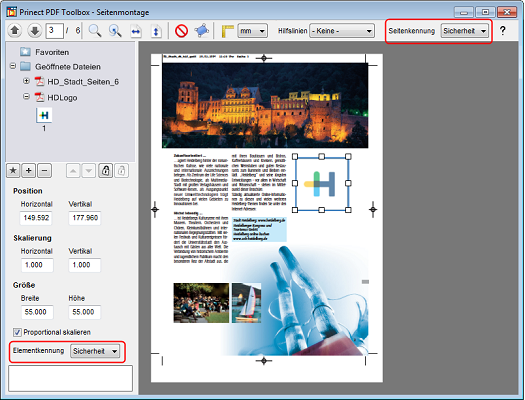Screen dimensions: 525x400
Task: Expand the HD_Stadt_Seiten_6 tree node
Action: click(26, 81)
